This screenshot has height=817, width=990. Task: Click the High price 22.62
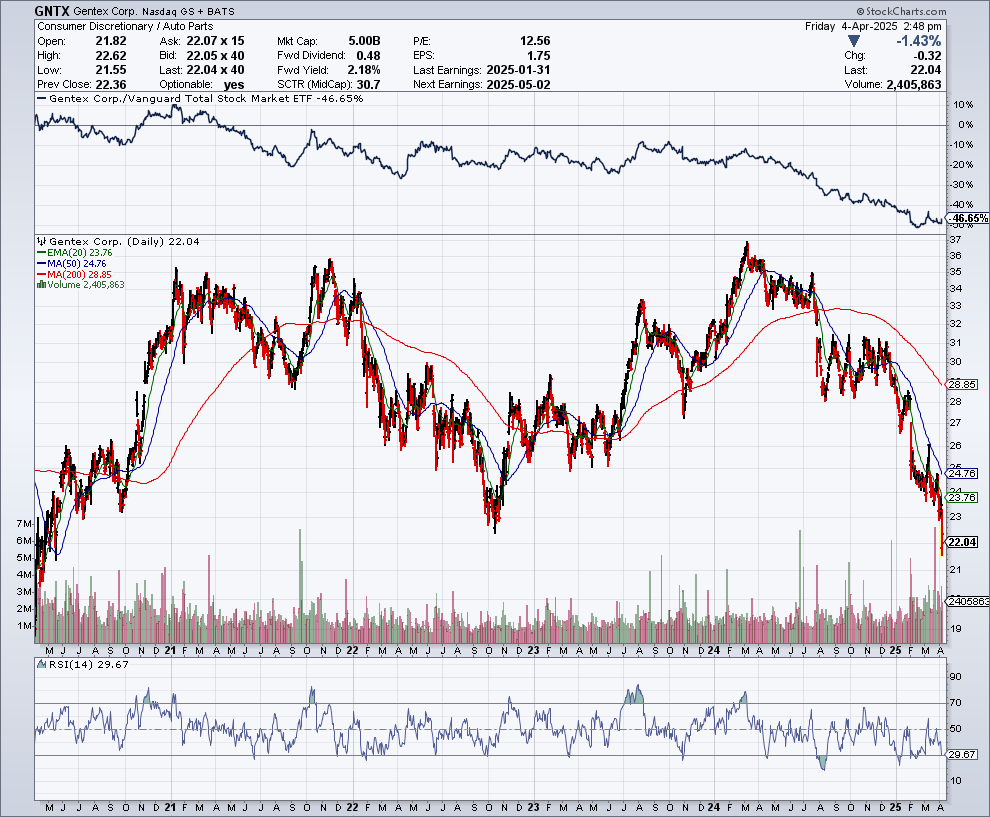111,56
